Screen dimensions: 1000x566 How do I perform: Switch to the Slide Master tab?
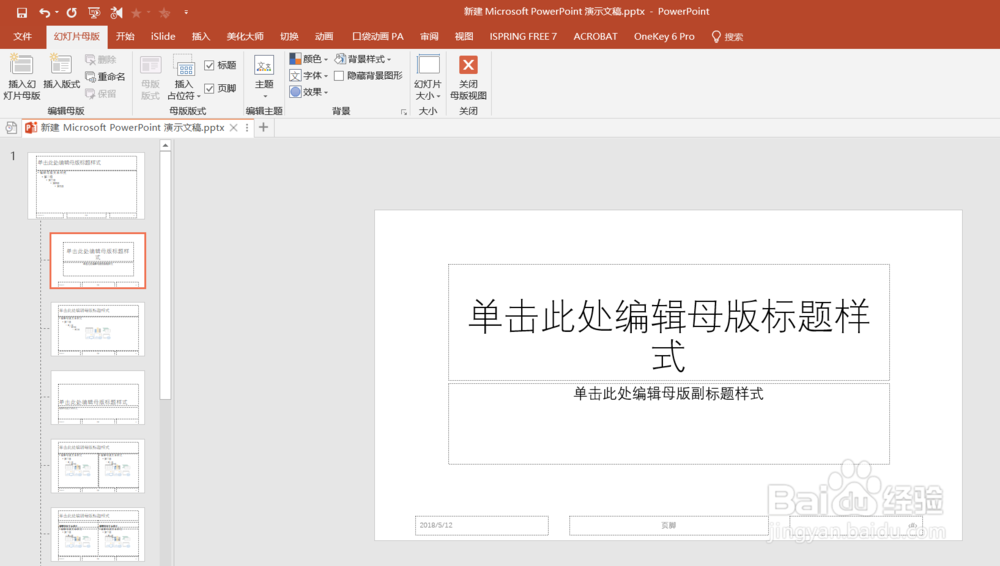pyautogui.click(x=77, y=36)
